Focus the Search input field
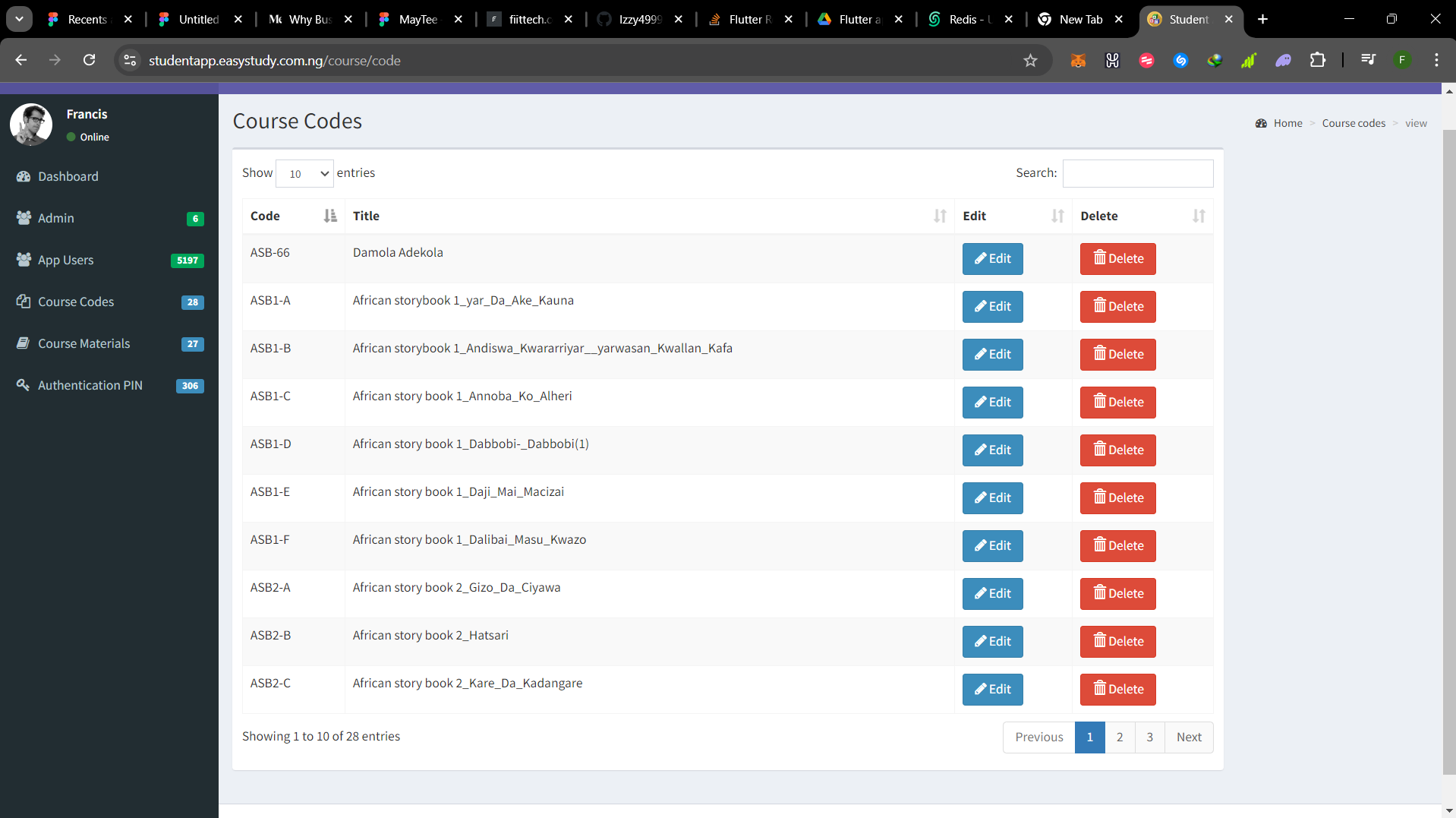The image size is (1456, 818). pyautogui.click(x=1137, y=173)
